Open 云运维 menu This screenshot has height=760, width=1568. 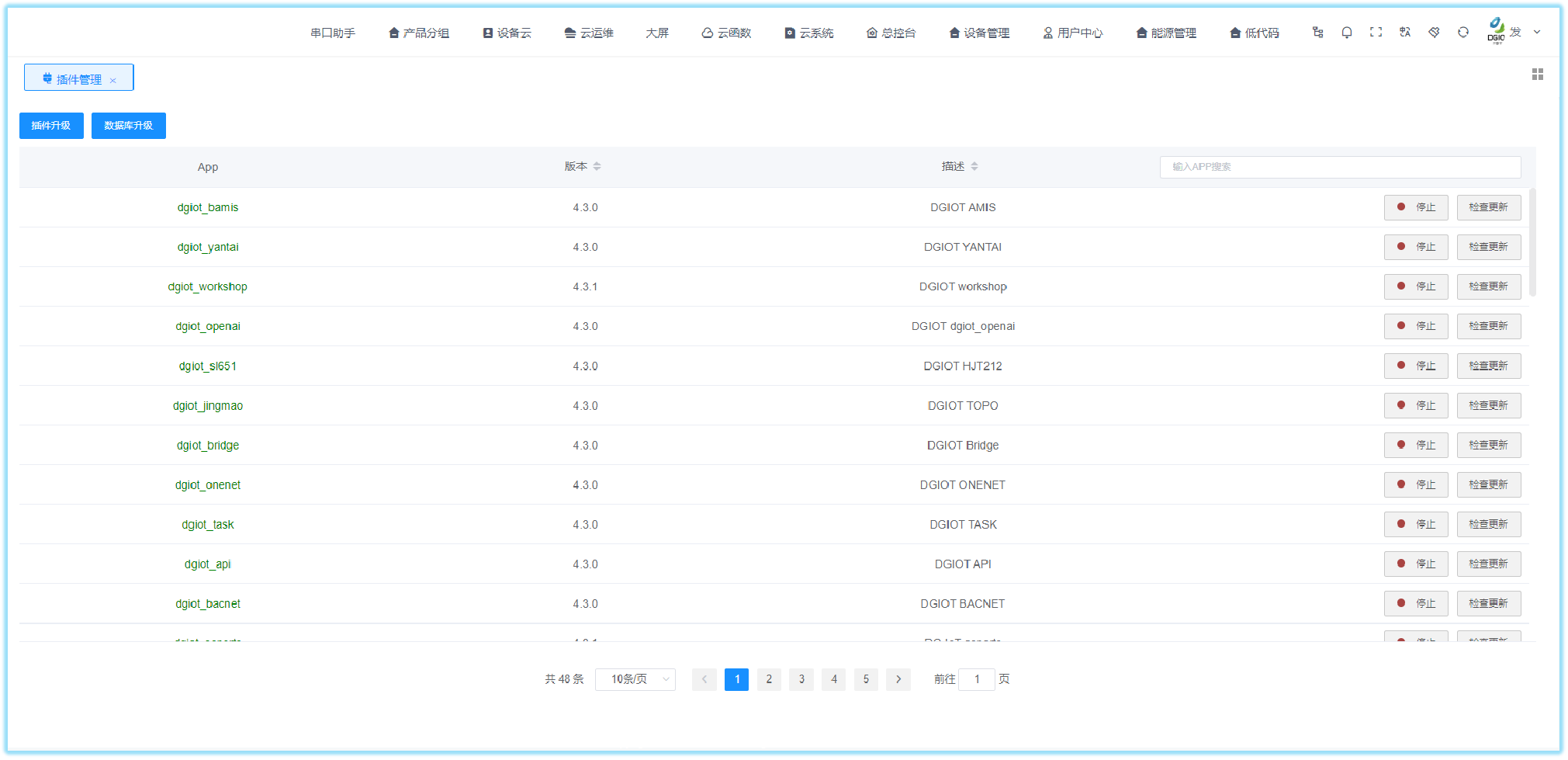(589, 33)
